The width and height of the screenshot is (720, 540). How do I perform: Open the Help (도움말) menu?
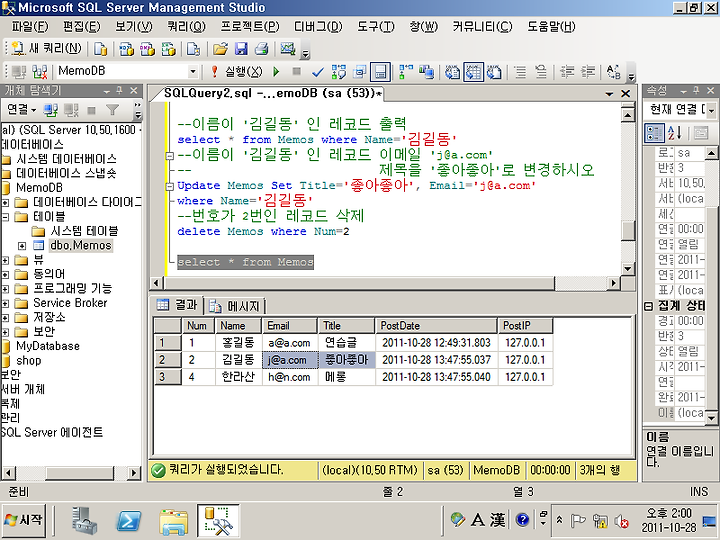551,27
